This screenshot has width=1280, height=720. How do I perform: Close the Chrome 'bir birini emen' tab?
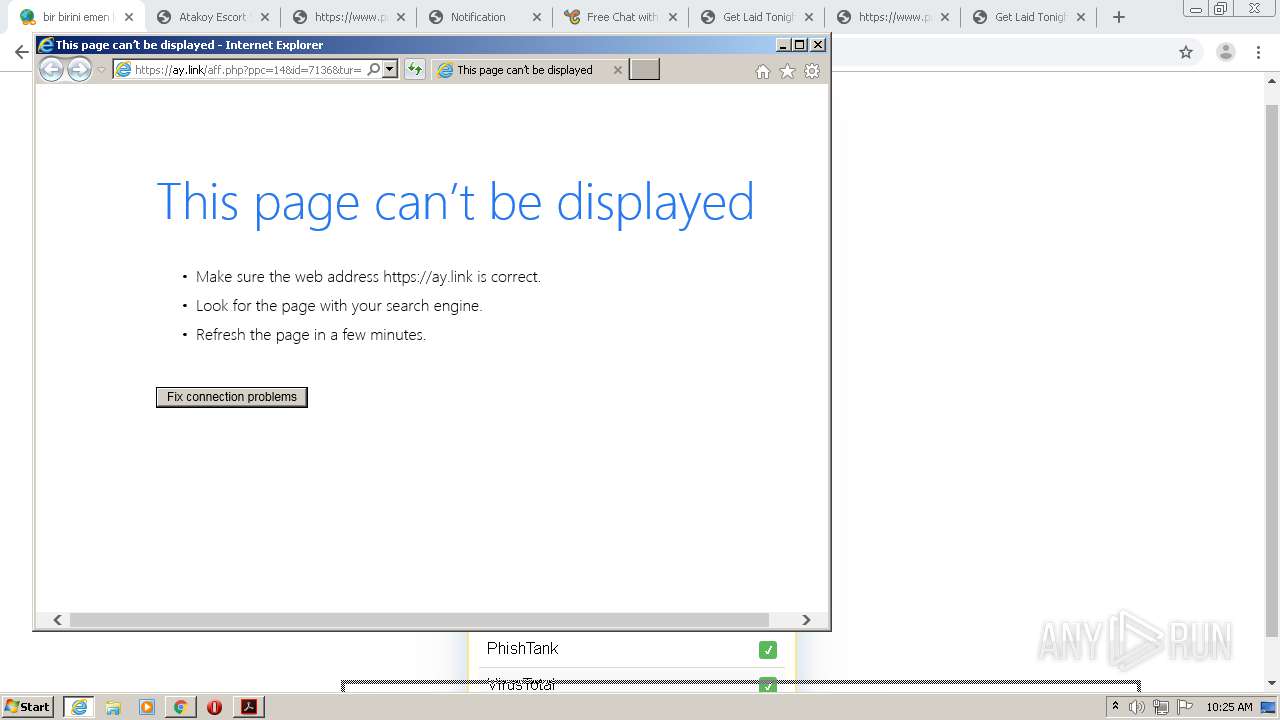point(129,17)
